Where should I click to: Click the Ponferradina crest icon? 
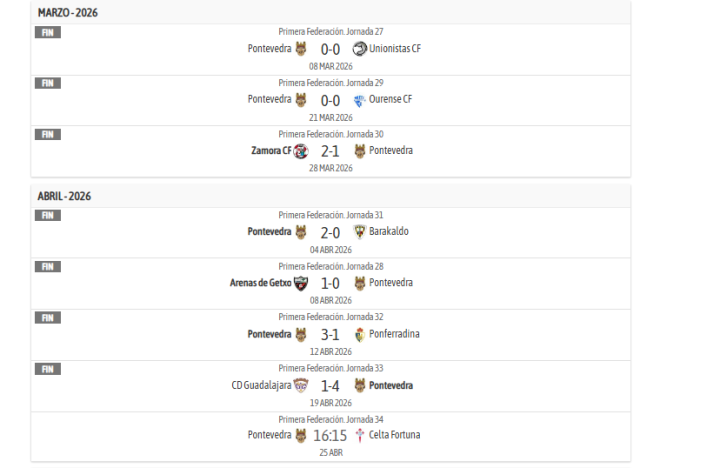click(x=360, y=334)
